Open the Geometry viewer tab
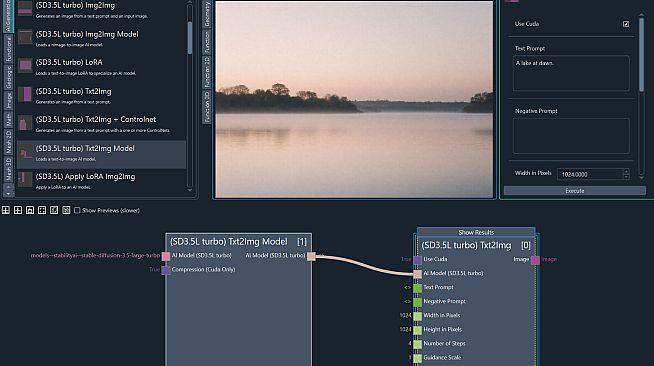Image resolution: width=654 pixels, height=366 pixels. coord(207,14)
